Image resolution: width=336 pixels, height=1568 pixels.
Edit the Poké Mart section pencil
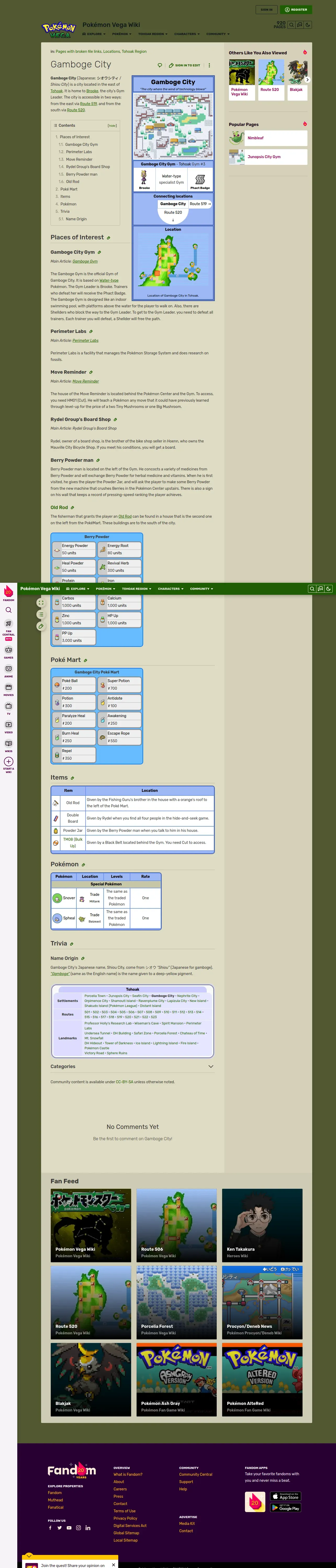[85, 660]
